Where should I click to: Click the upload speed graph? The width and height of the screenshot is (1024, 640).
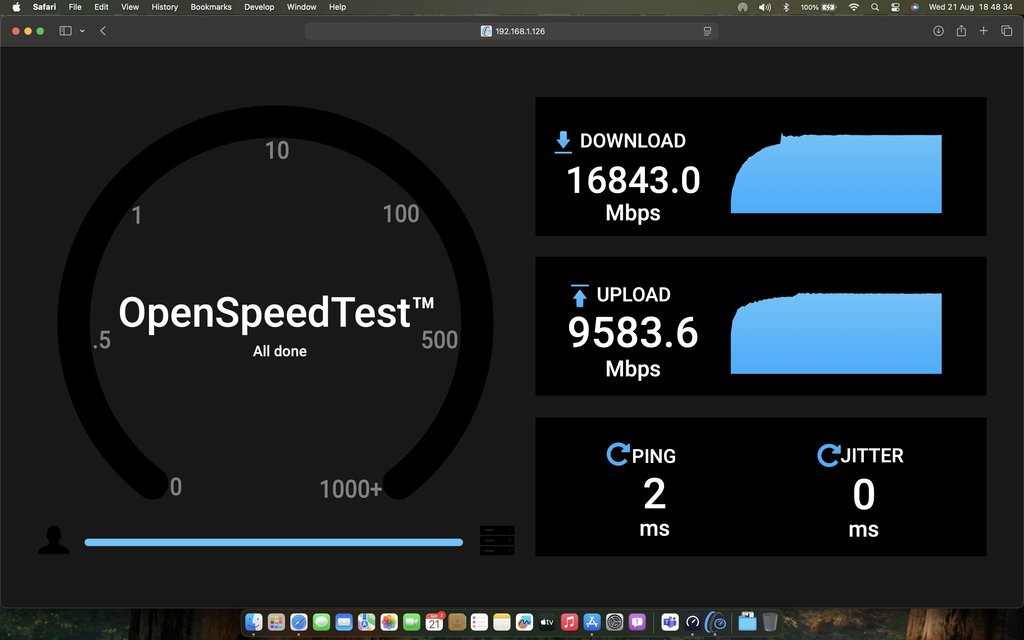tap(836, 333)
